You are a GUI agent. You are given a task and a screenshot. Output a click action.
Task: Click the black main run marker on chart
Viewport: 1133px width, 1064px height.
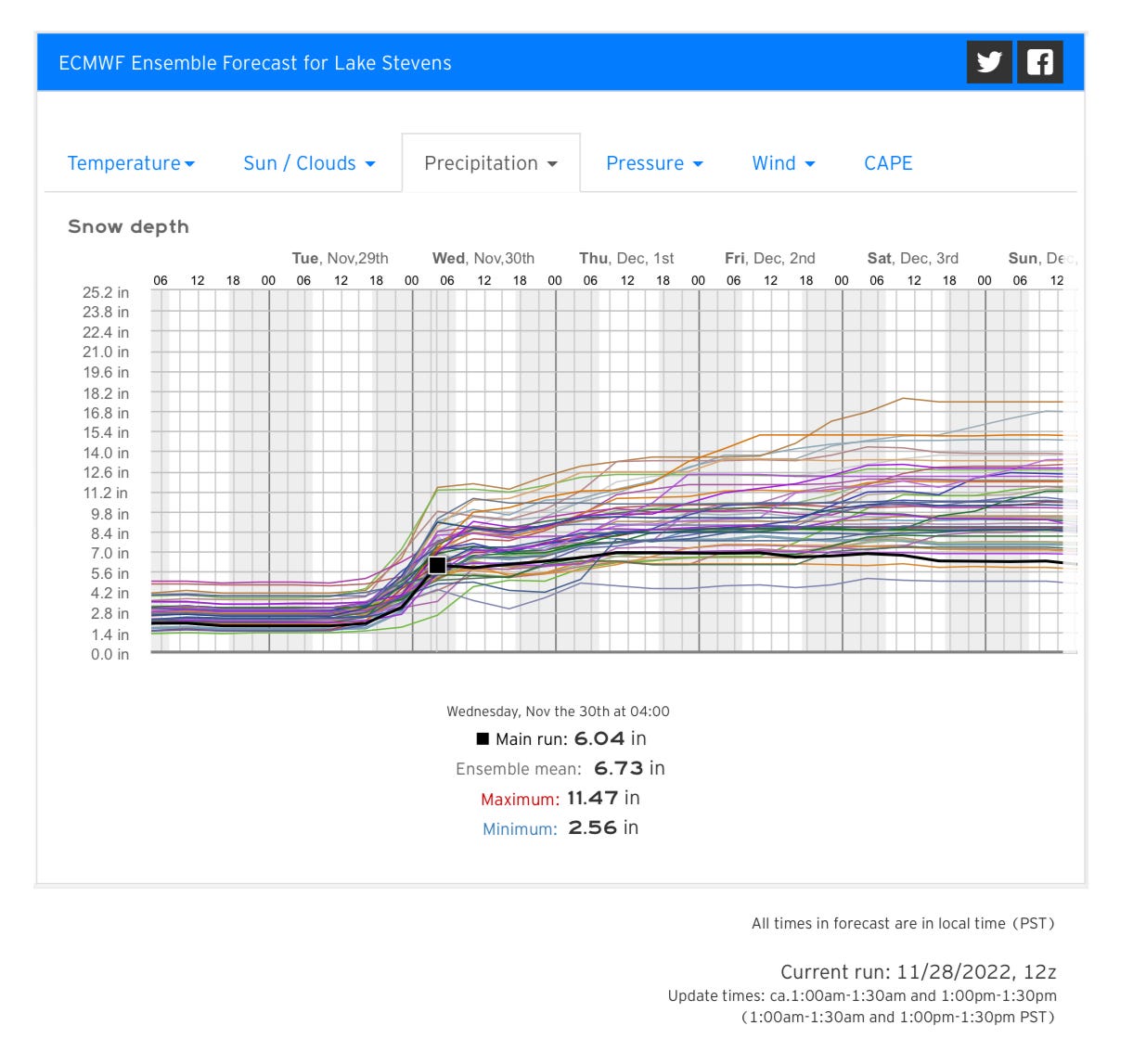click(437, 565)
